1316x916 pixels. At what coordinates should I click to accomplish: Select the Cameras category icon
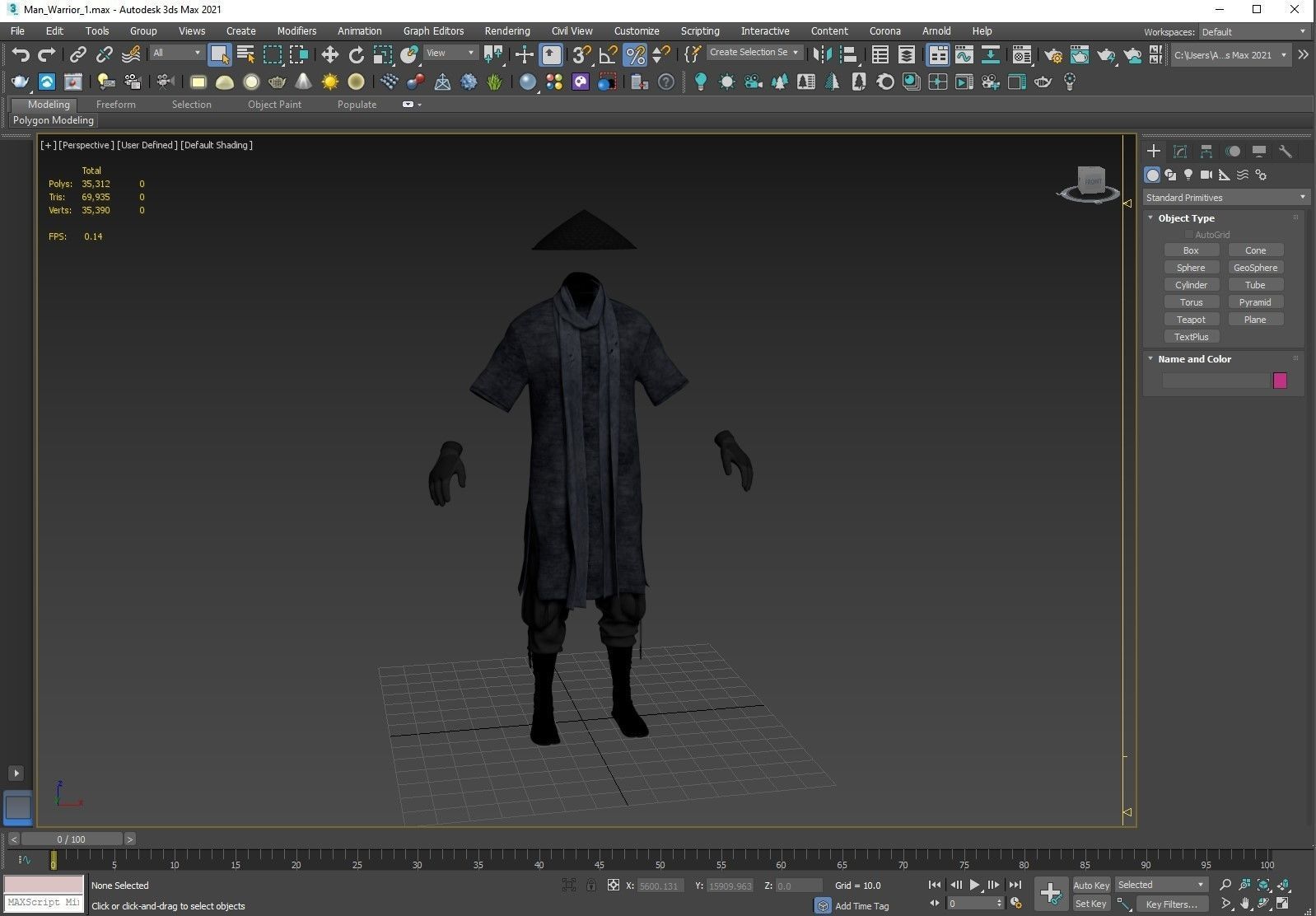[1206, 175]
